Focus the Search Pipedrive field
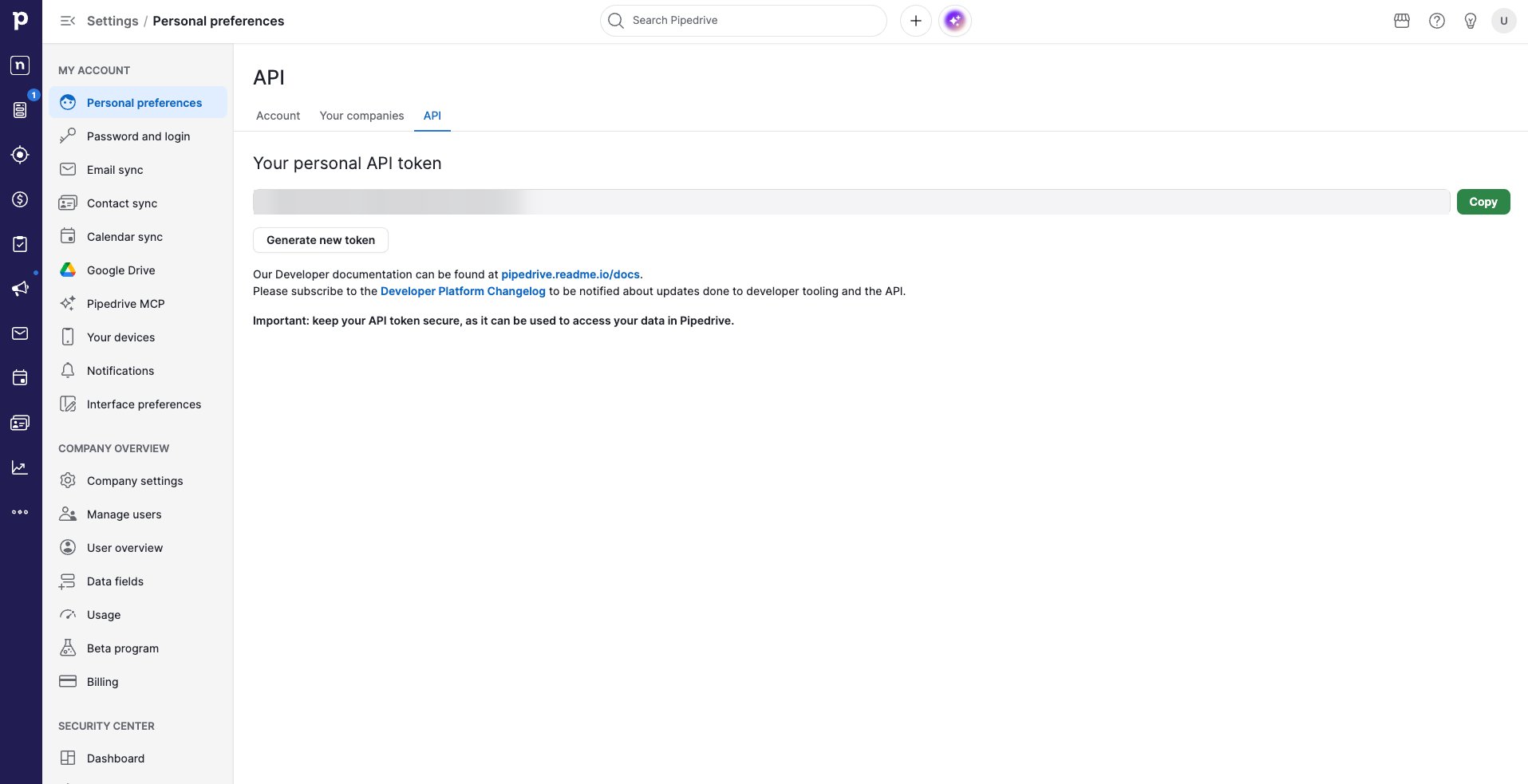The width and height of the screenshot is (1528, 784). (x=744, y=21)
